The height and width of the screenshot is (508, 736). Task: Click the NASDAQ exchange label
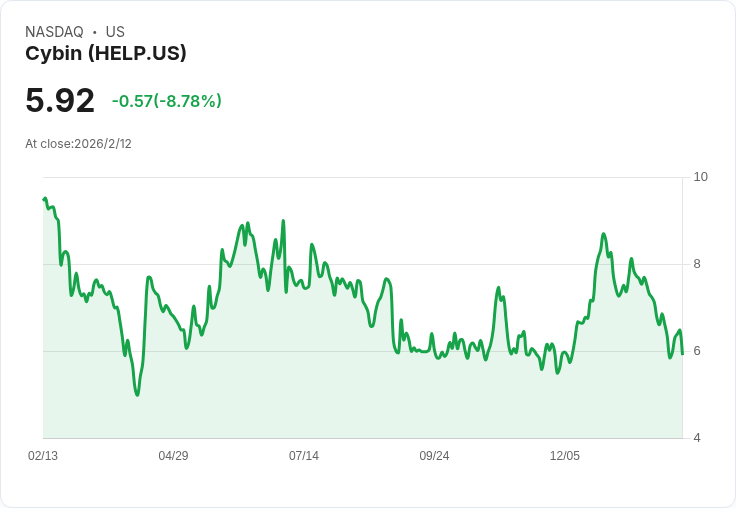click(x=54, y=32)
